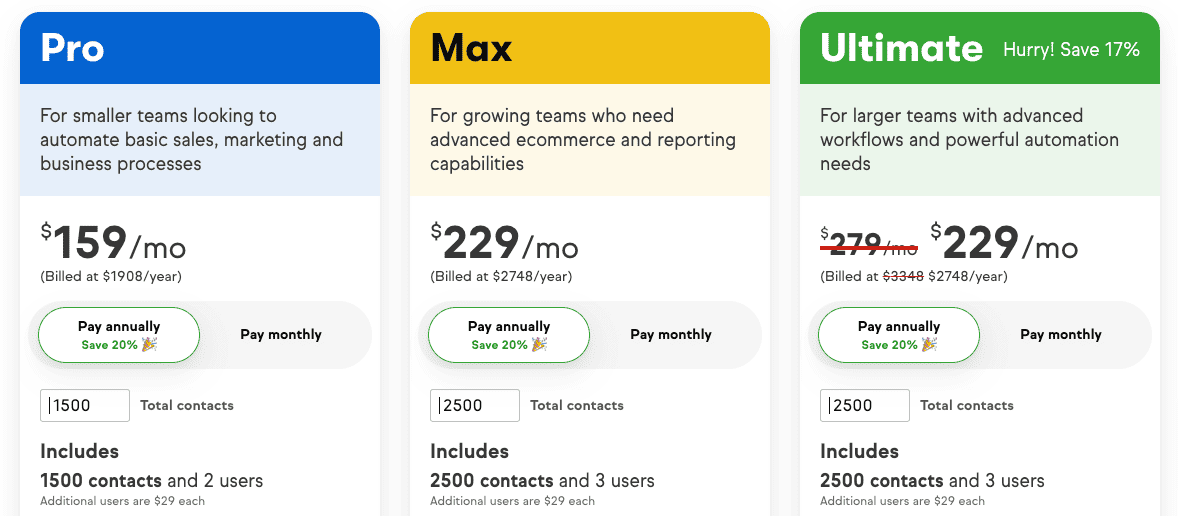Click party popper icon in Max plan
The height and width of the screenshot is (516, 1178).
(539, 345)
